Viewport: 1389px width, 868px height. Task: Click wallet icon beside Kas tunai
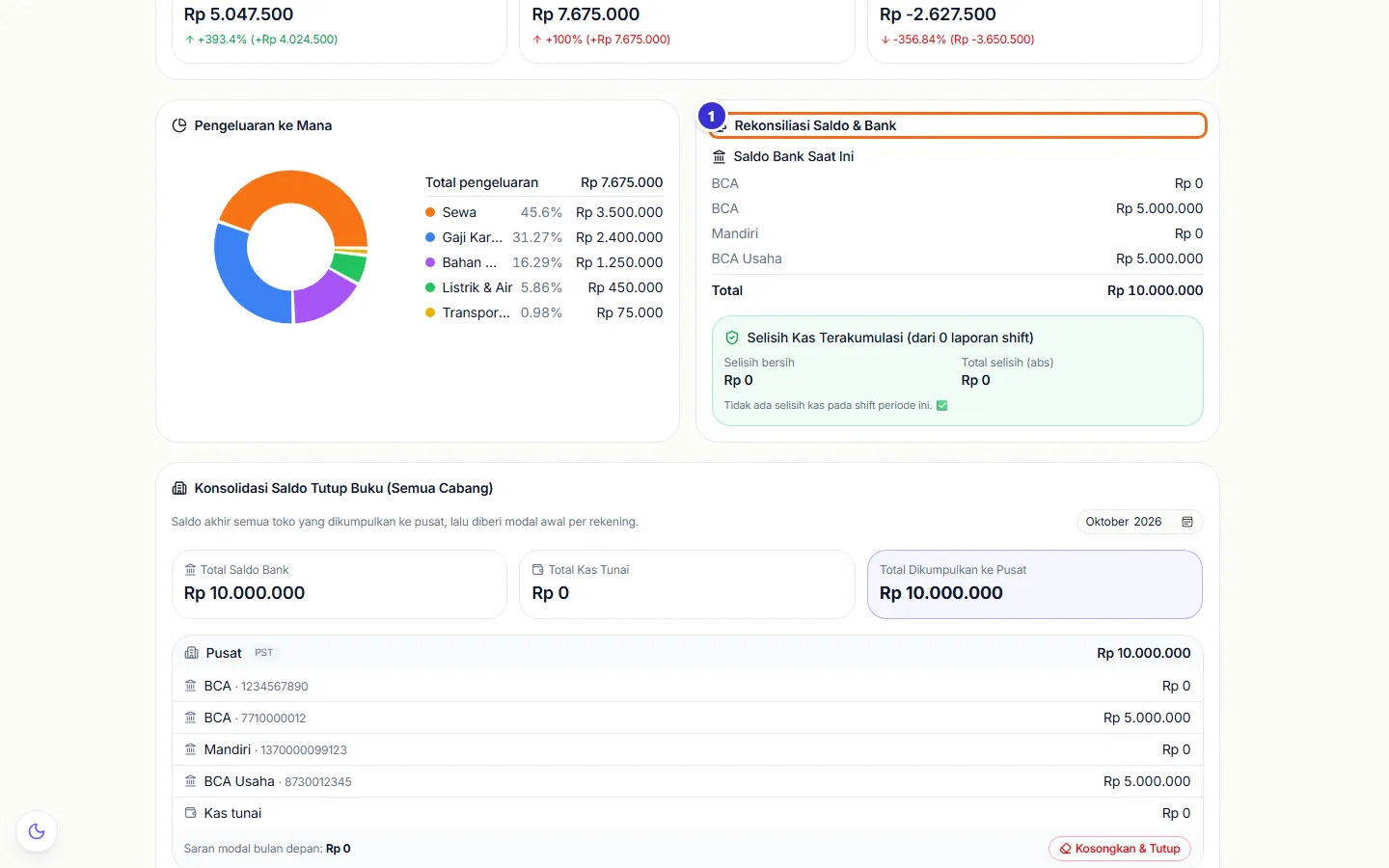click(x=190, y=813)
